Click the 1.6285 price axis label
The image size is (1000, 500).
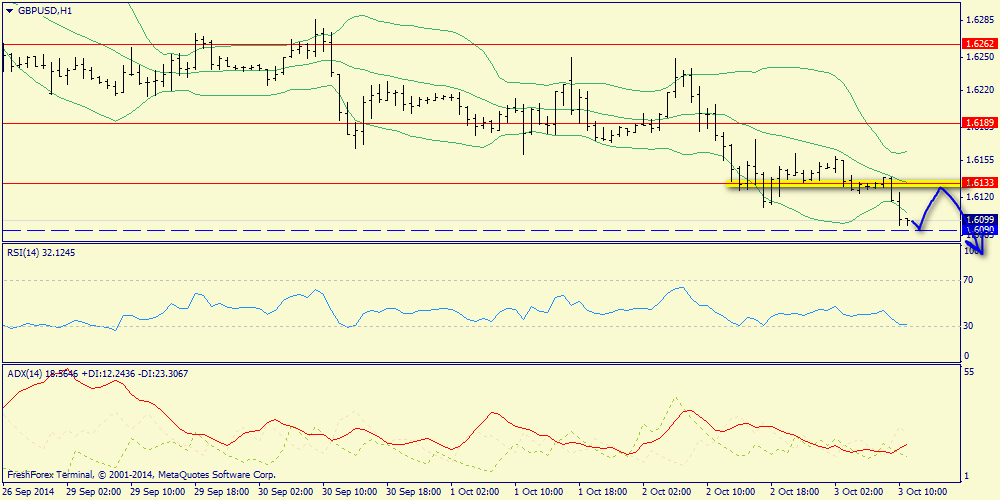tap(978, 20)
